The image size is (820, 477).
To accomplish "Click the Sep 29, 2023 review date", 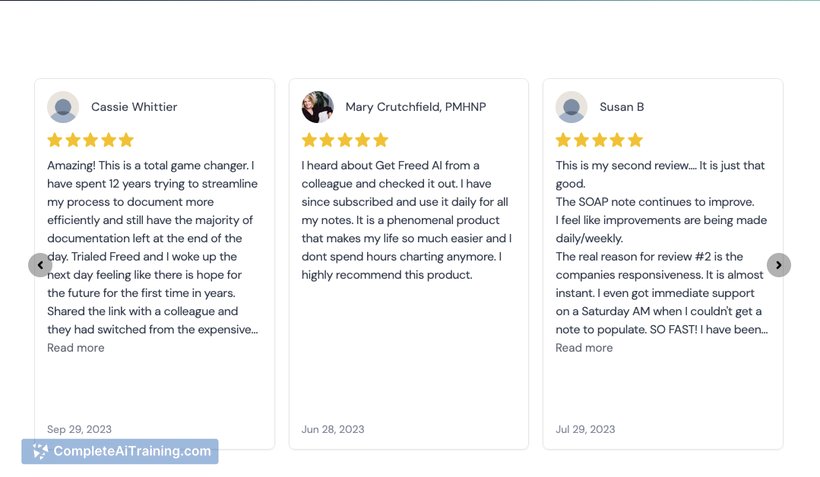I will (x=79, y=429).
